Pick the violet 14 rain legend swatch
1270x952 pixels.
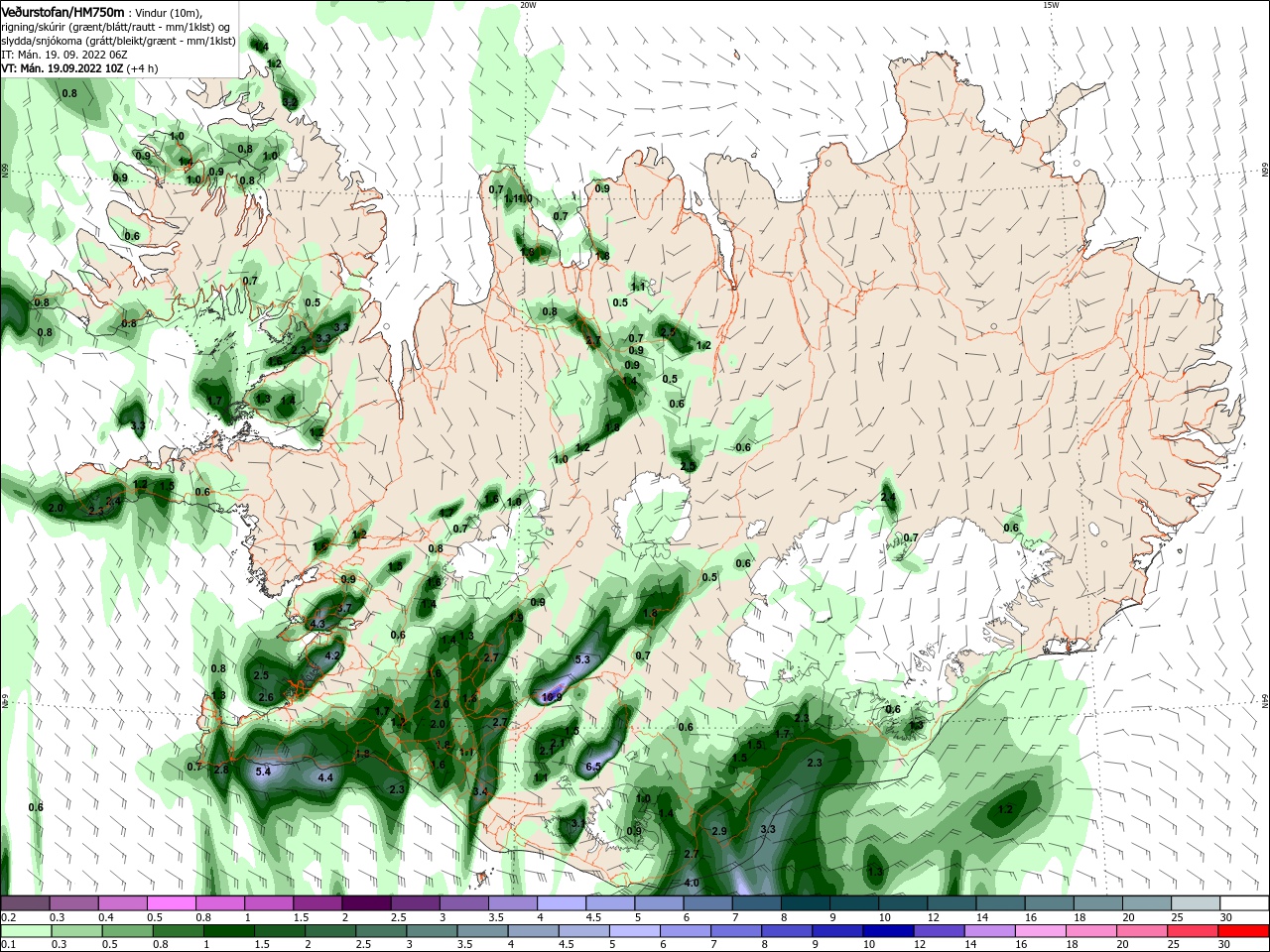[x=990, y=931]
